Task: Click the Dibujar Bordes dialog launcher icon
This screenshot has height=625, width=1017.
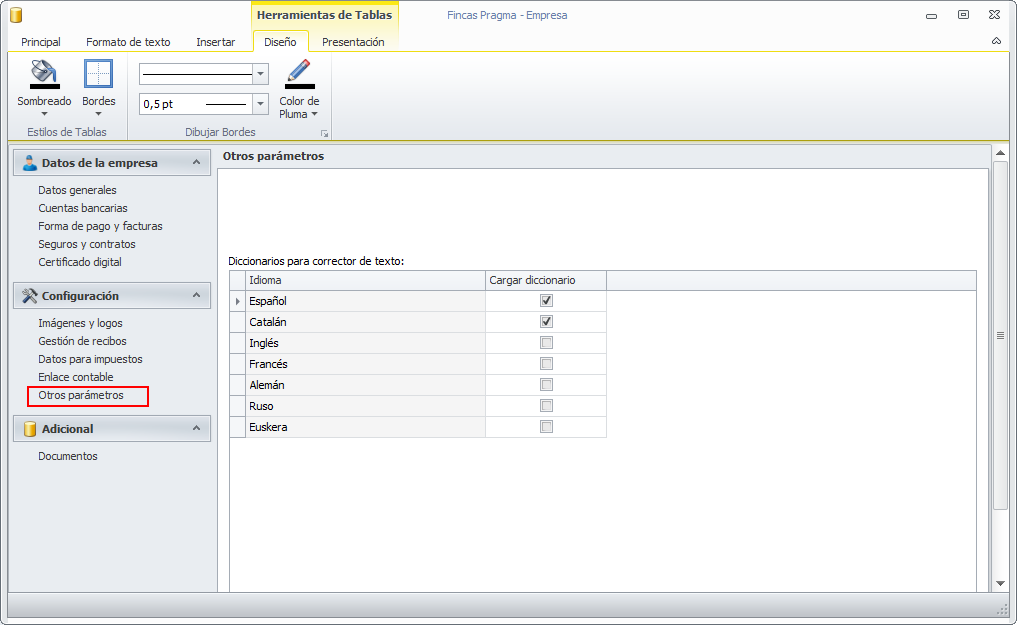Action: [323, 133]
